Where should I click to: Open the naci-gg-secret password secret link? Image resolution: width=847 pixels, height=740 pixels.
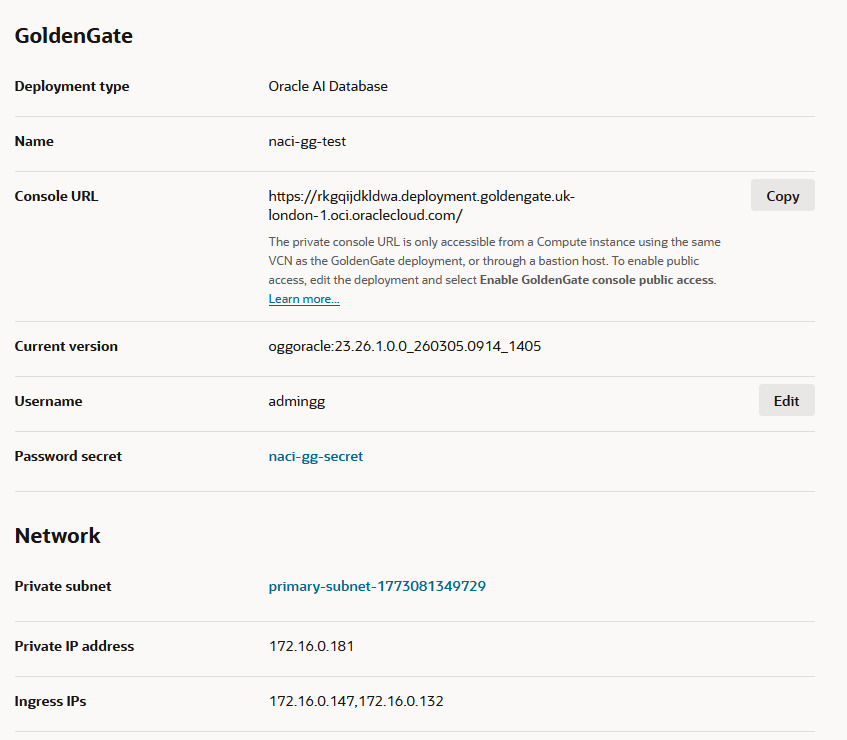tap(316, 456)
